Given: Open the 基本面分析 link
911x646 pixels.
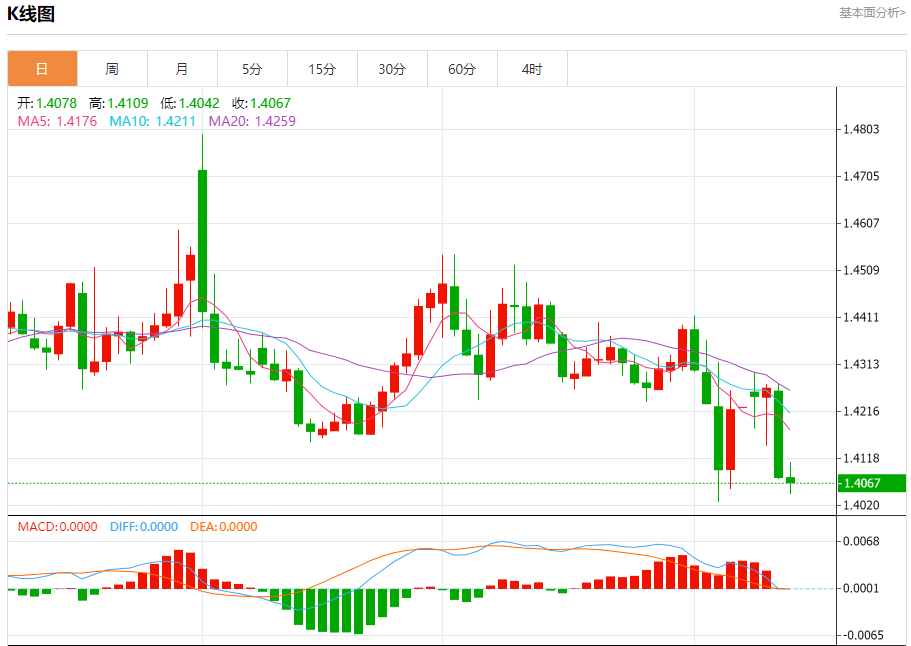Looking at the screenshot, I should pos(872,13).
